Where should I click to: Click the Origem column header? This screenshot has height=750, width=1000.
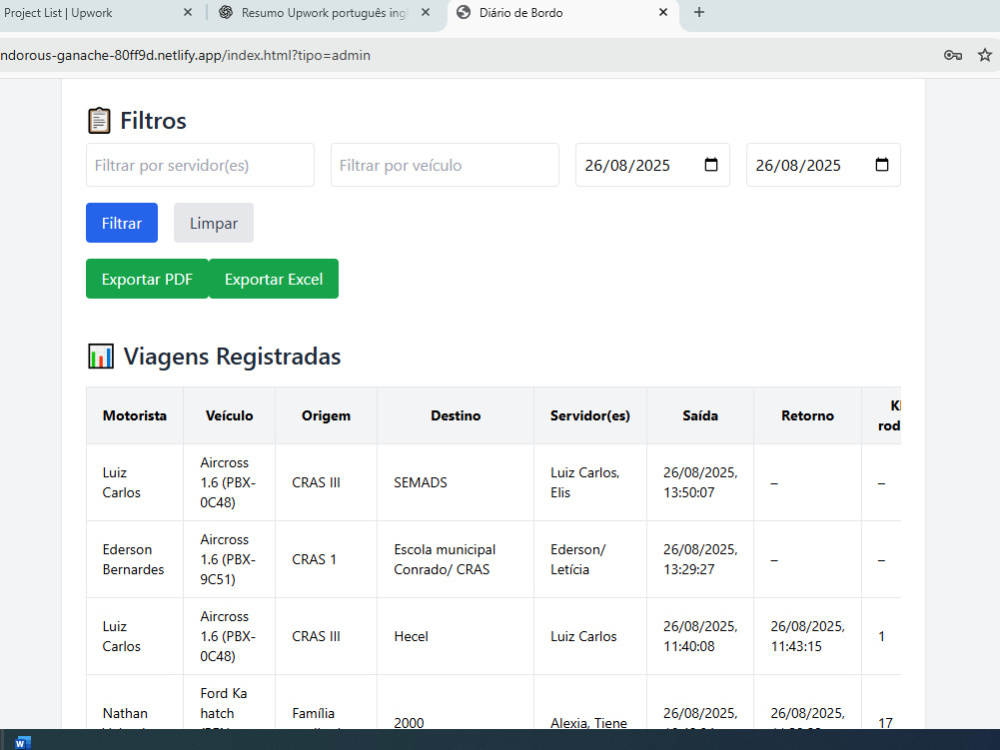(x=326, y=416)
